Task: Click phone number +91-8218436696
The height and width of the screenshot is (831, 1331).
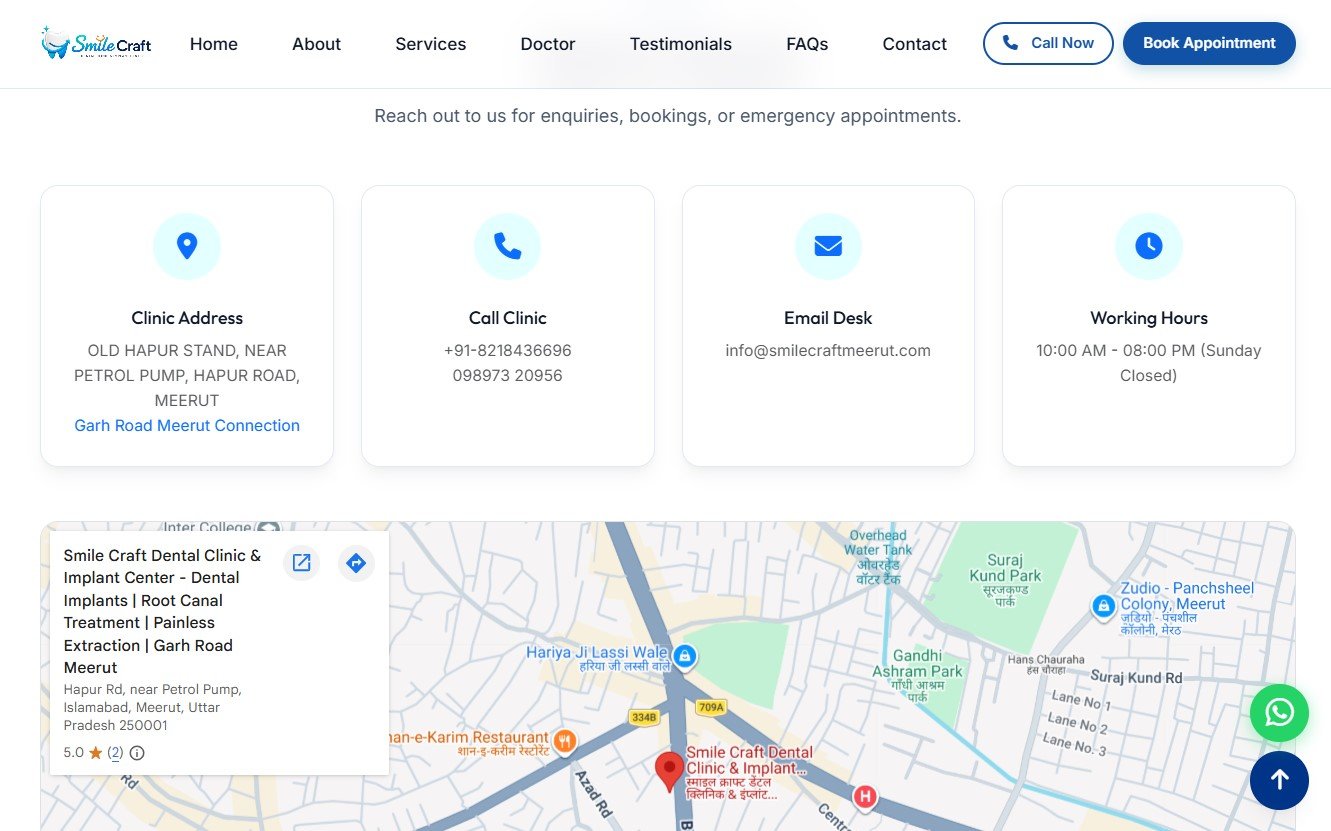Action: (507, 350)
